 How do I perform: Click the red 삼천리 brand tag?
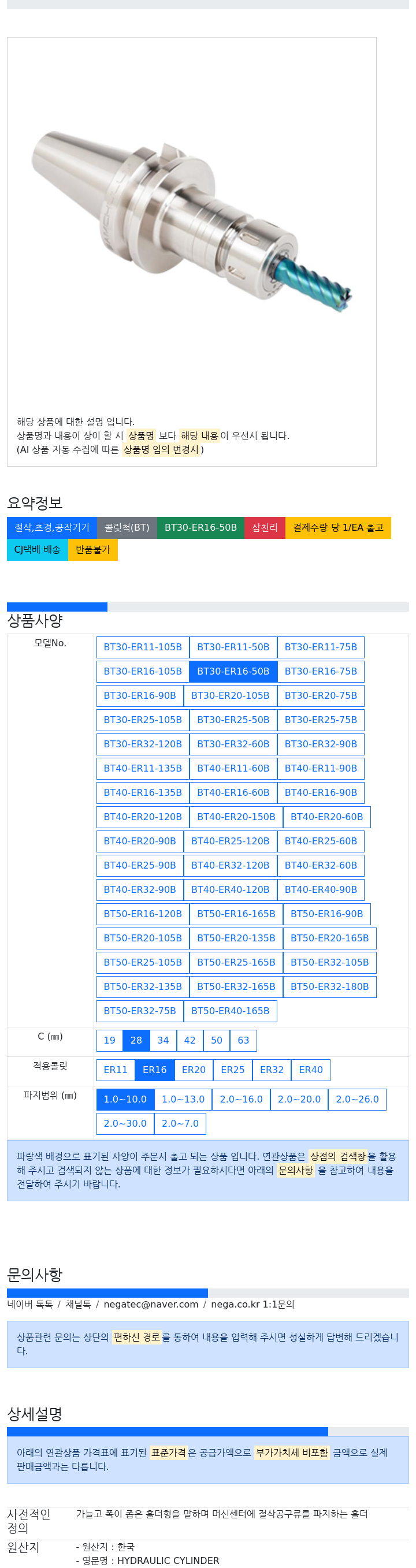265,528
